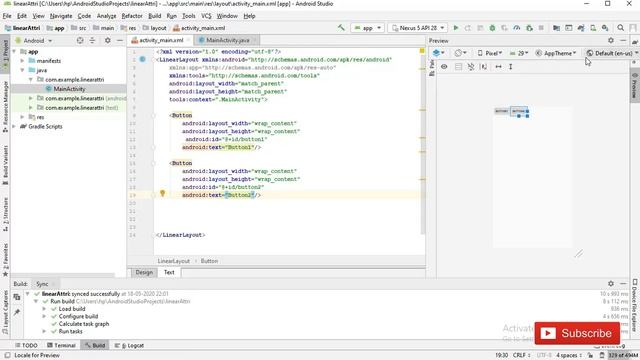The height and width of the screenshot is (360, 640).
Task: Open the Profiler gauge icon in toolbar
Action: [517, 28]
